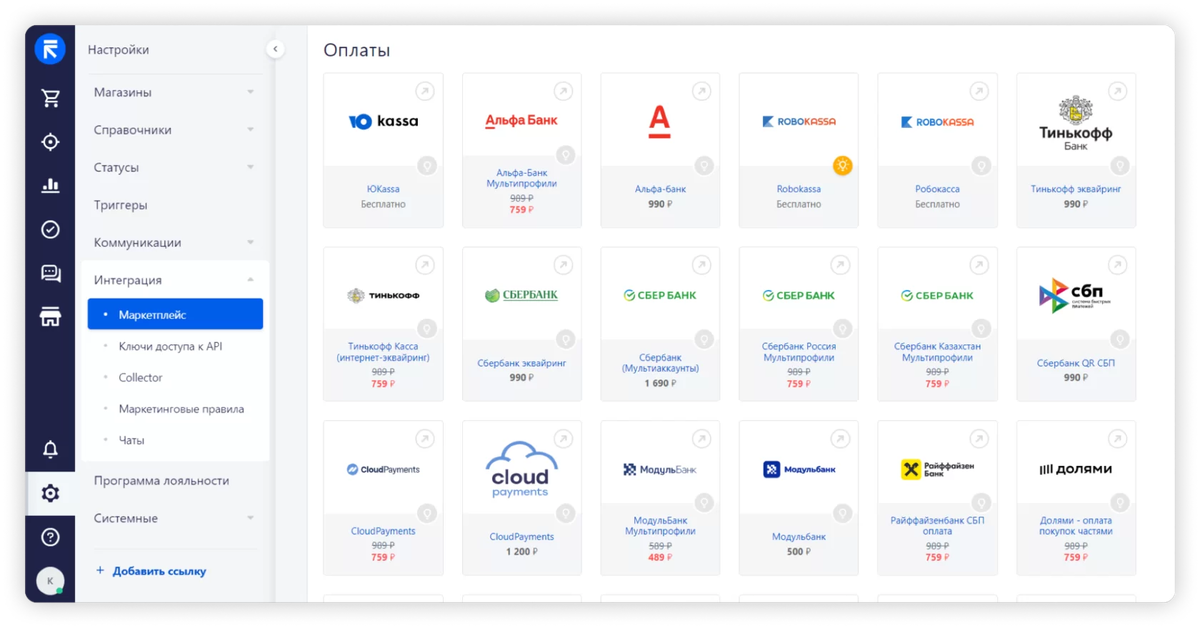The width and height of the screenshot is (1200, 628).
Task: Open the ЮKassa module link
Action: tap(383, 189)
